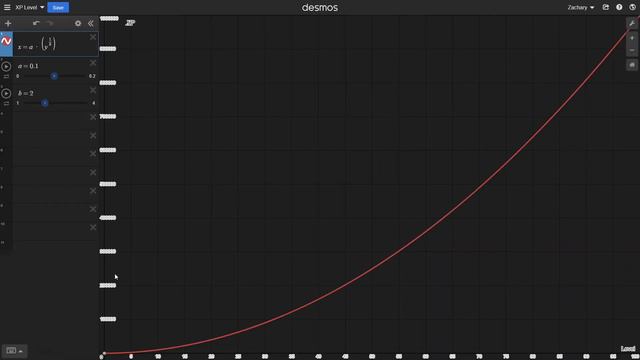Viewport: 640px width, 360px height.
Task: Click the thumb of the b slider
Action: [45, 103]
